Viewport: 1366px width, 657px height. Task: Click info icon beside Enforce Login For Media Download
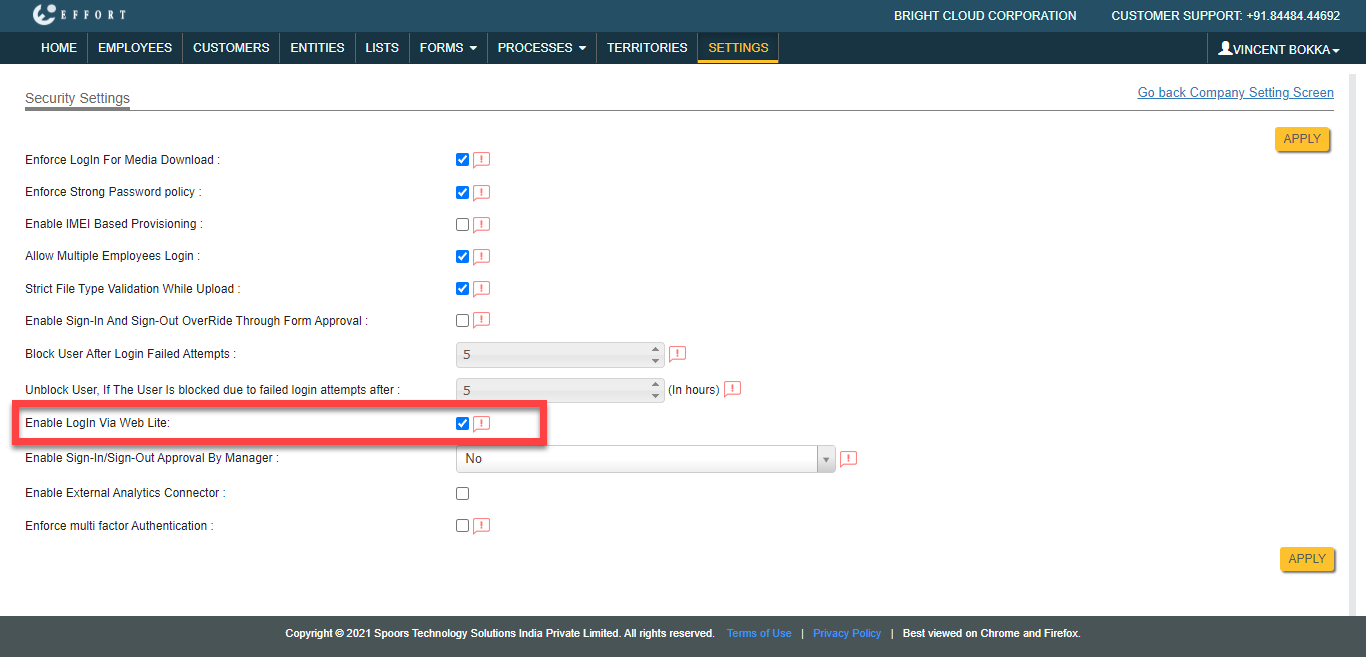tap(481, 160)
